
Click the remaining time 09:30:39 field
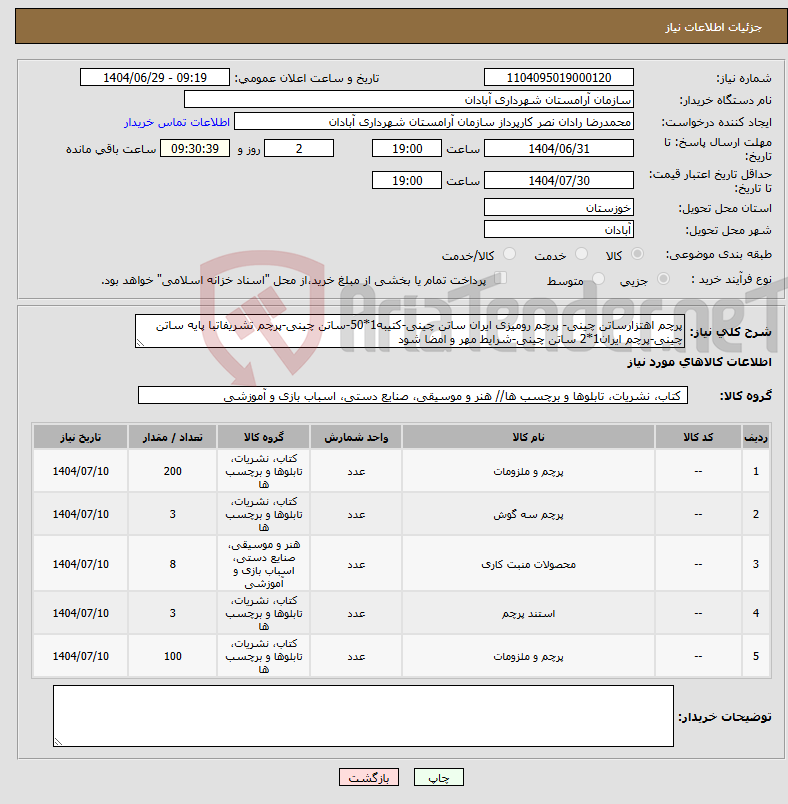195,149
